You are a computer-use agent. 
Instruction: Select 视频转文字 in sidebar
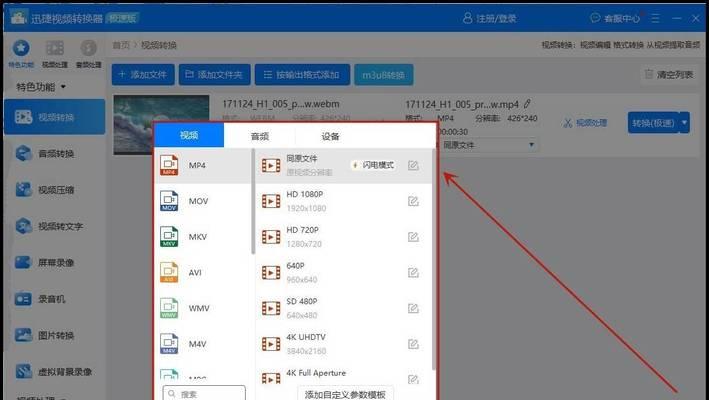pyautogui.click(x=55, y=226)
